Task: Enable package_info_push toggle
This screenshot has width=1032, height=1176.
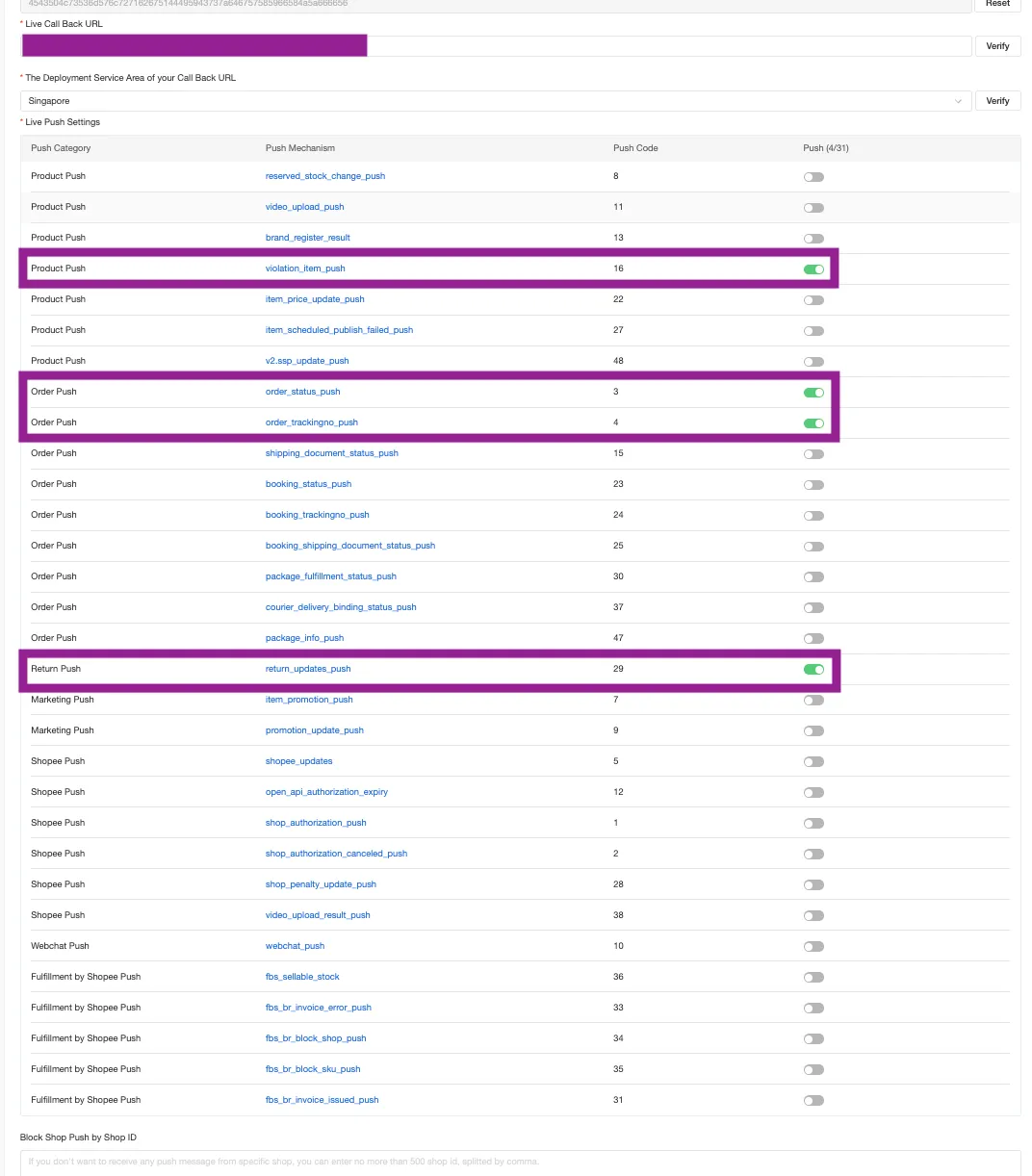Action: [813, 639]
